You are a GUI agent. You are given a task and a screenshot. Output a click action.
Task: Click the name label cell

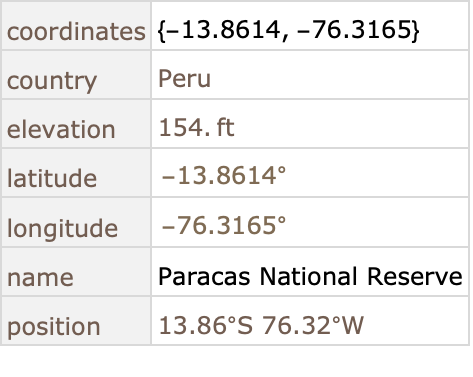[76, 272]
